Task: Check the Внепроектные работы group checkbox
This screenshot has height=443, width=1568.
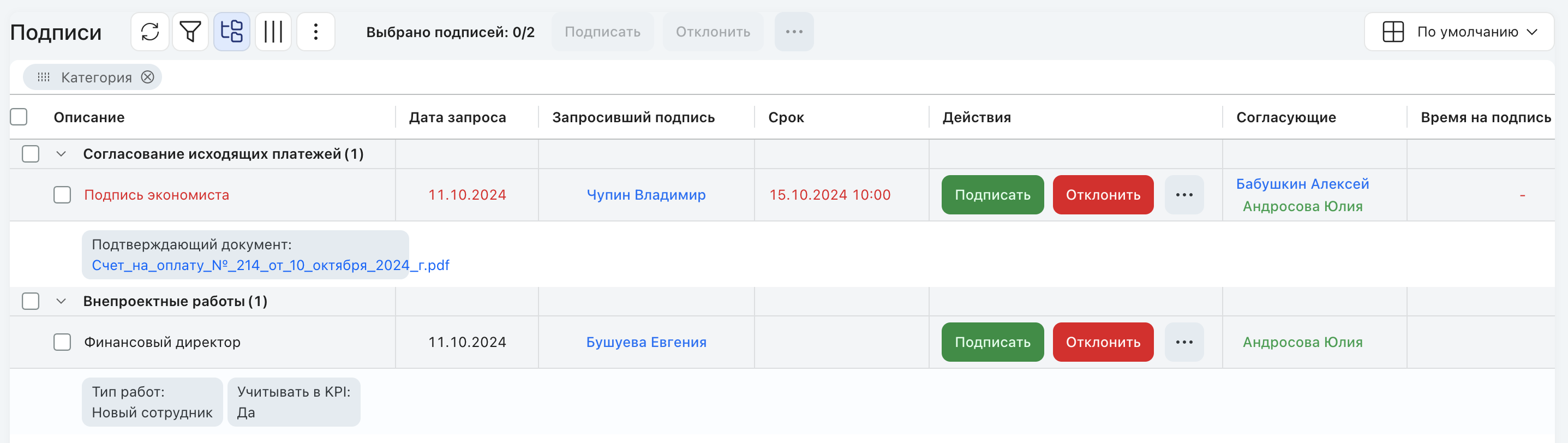Action: coord(31,301)
